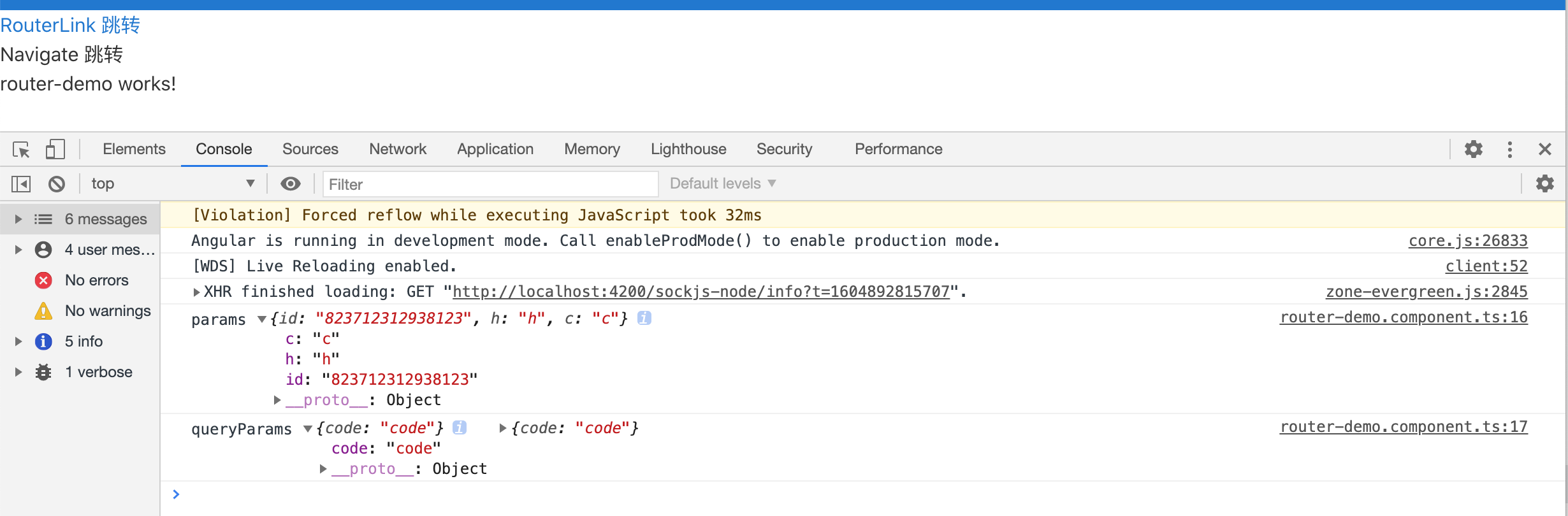
Task: Click the WDS Live Reloading enabled message
Action: [x=324, y=266]
